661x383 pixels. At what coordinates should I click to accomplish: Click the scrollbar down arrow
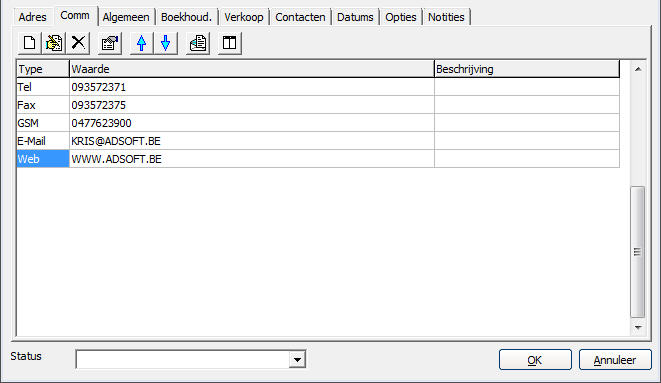tap(638, 327)
